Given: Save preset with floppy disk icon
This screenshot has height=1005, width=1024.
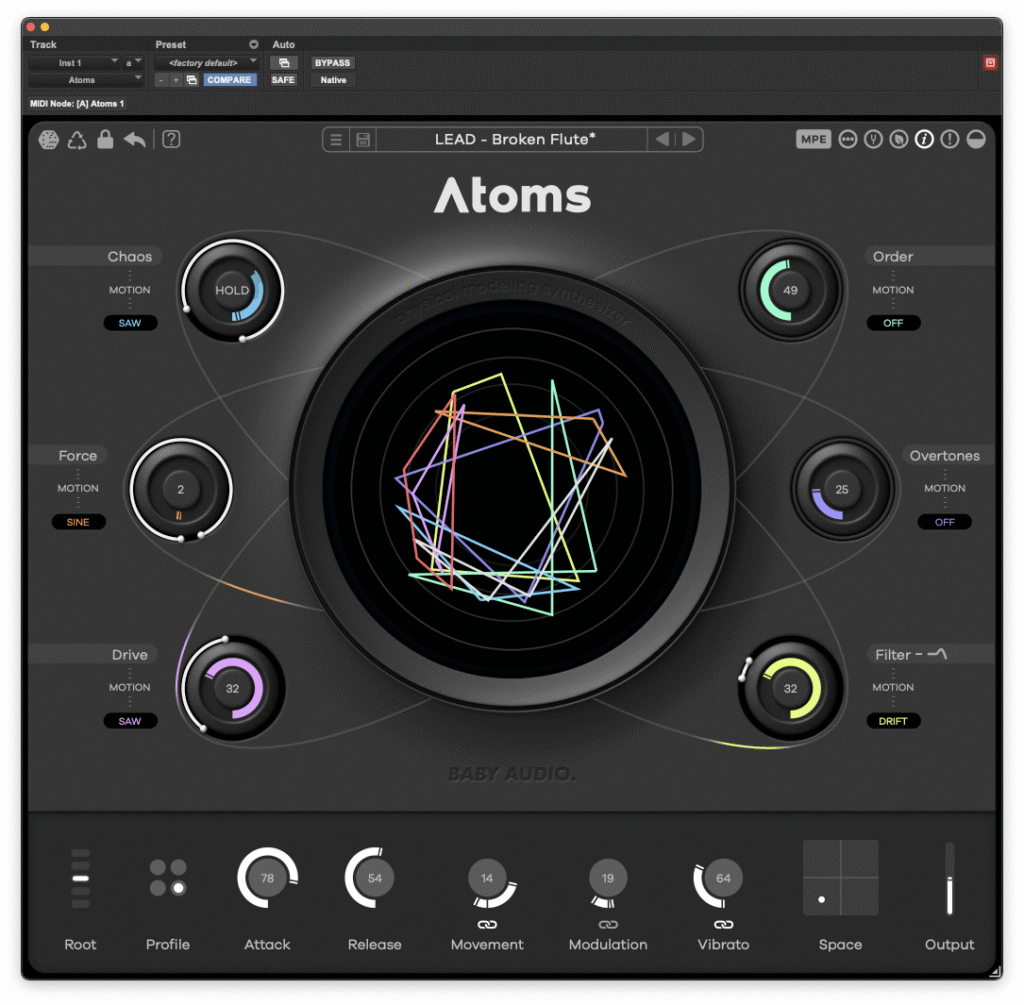Looking at the screenshot, I should pyautogui.click(x=363, y=140).
